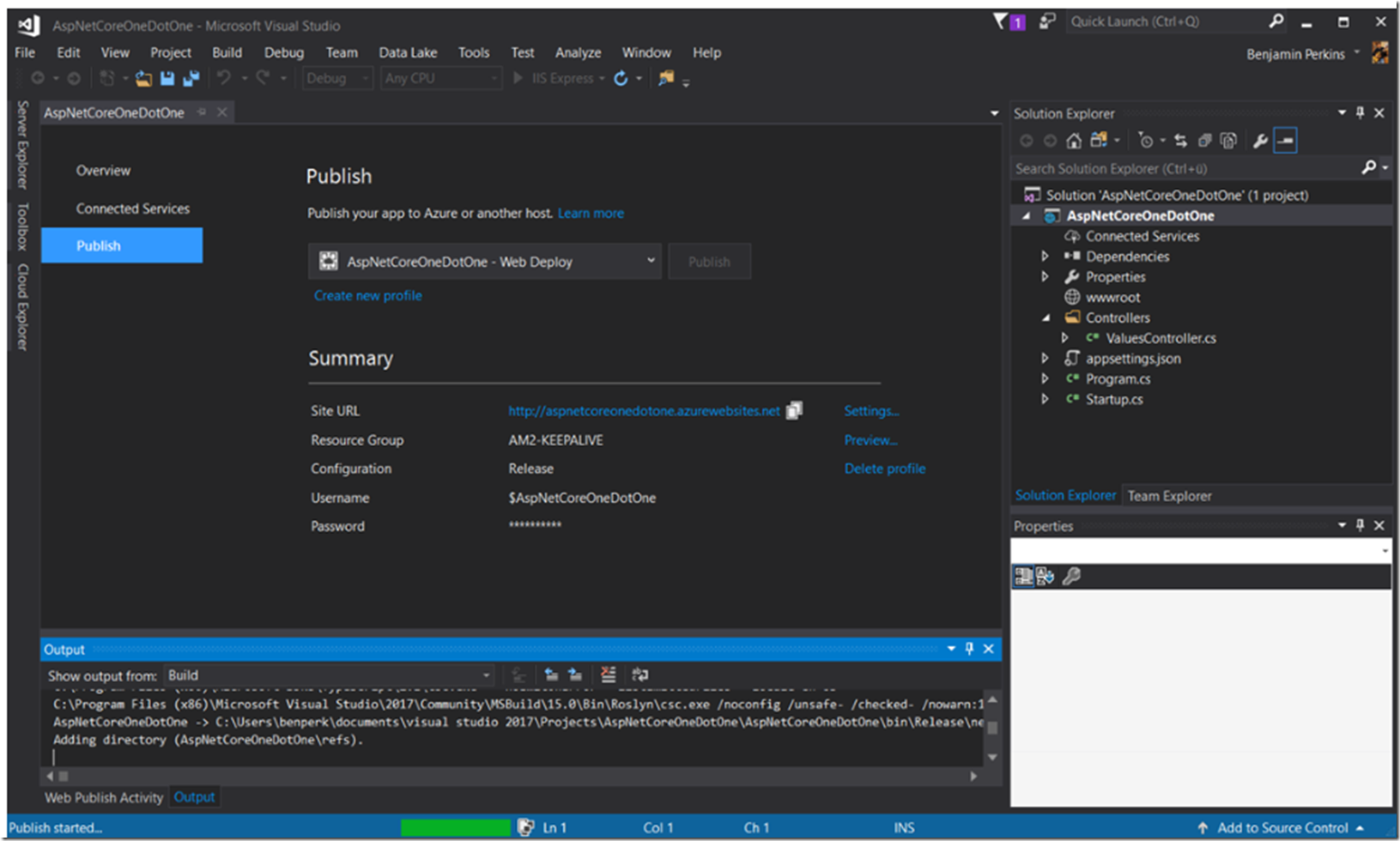Viewport: 1400px width, 841px height.
Task: Click Sync with Active Document icon
Action: click(1181, 140)
